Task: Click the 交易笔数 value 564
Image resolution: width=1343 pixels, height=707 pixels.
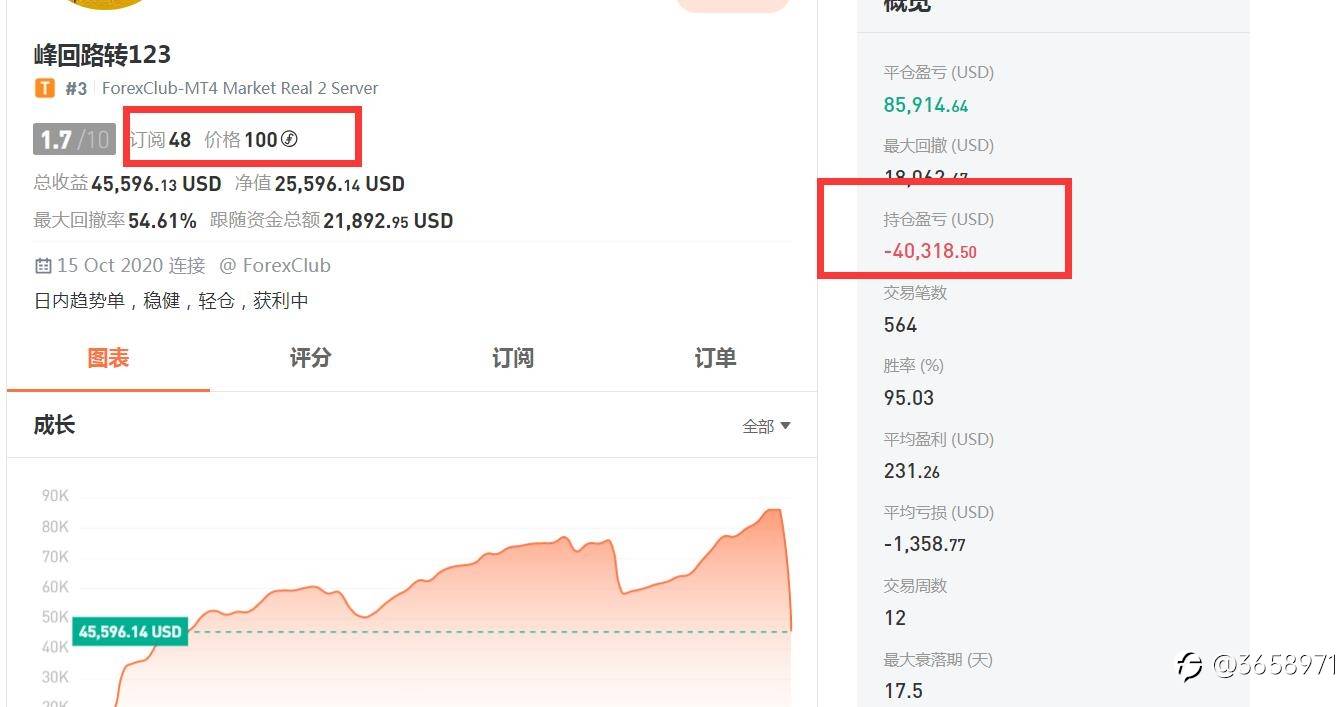Action: click(900, 325)
